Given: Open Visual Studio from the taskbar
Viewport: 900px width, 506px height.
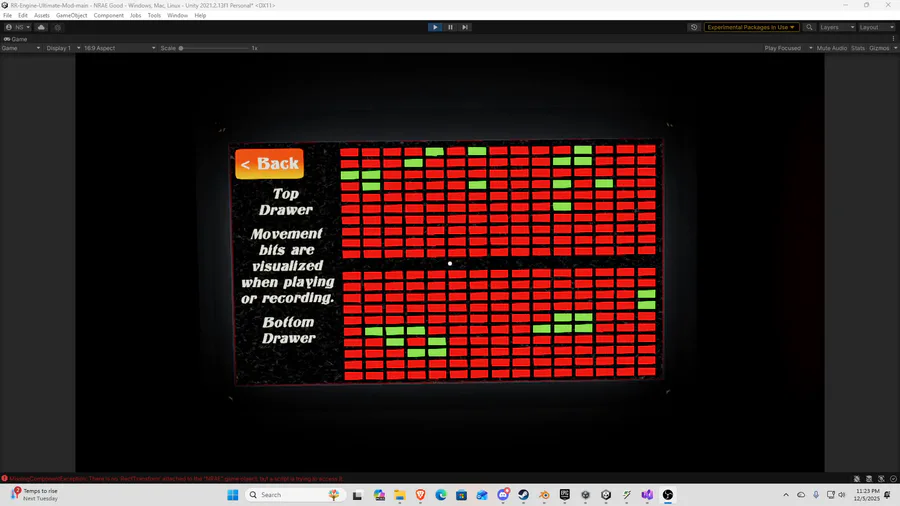Looking at the screenshot, I should pyautogui.click(x=647, y=495).
